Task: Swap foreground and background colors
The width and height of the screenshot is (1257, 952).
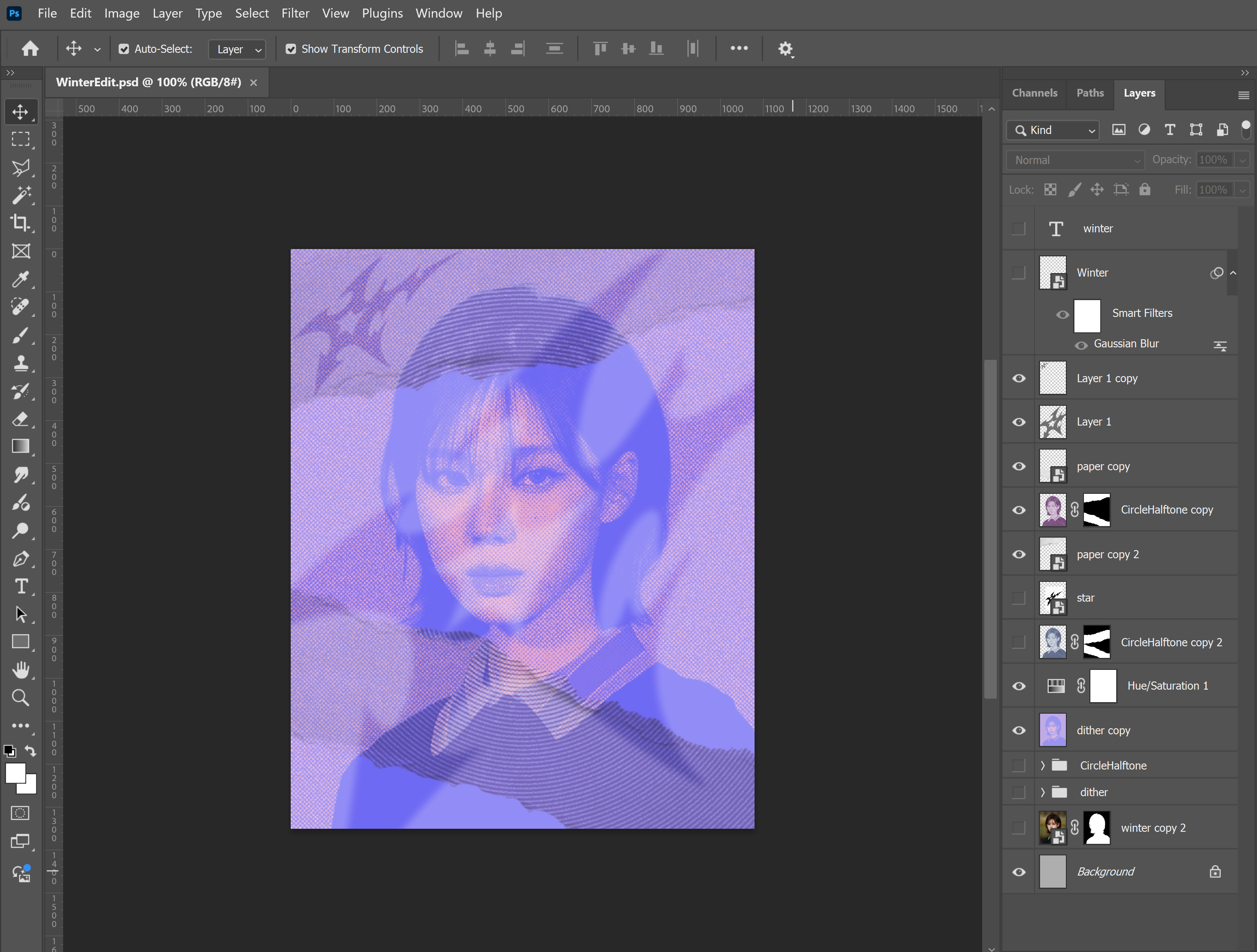Action: (30, 751)
